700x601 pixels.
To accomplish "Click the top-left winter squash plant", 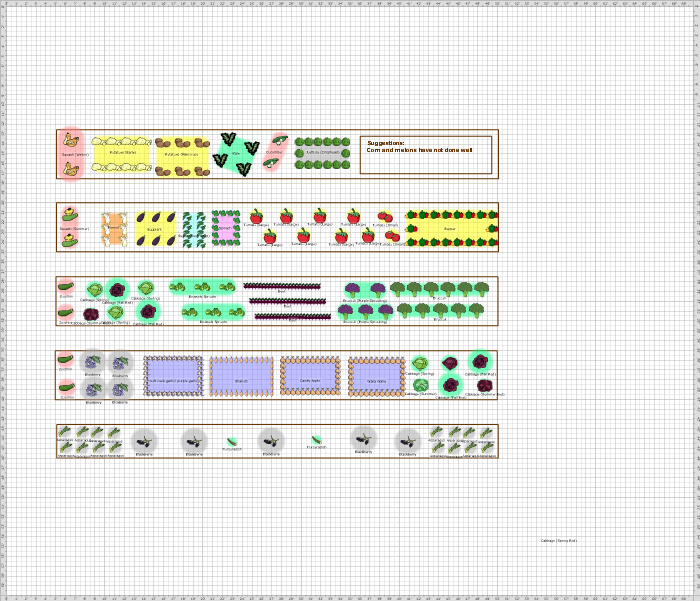I will click(71, 139).
